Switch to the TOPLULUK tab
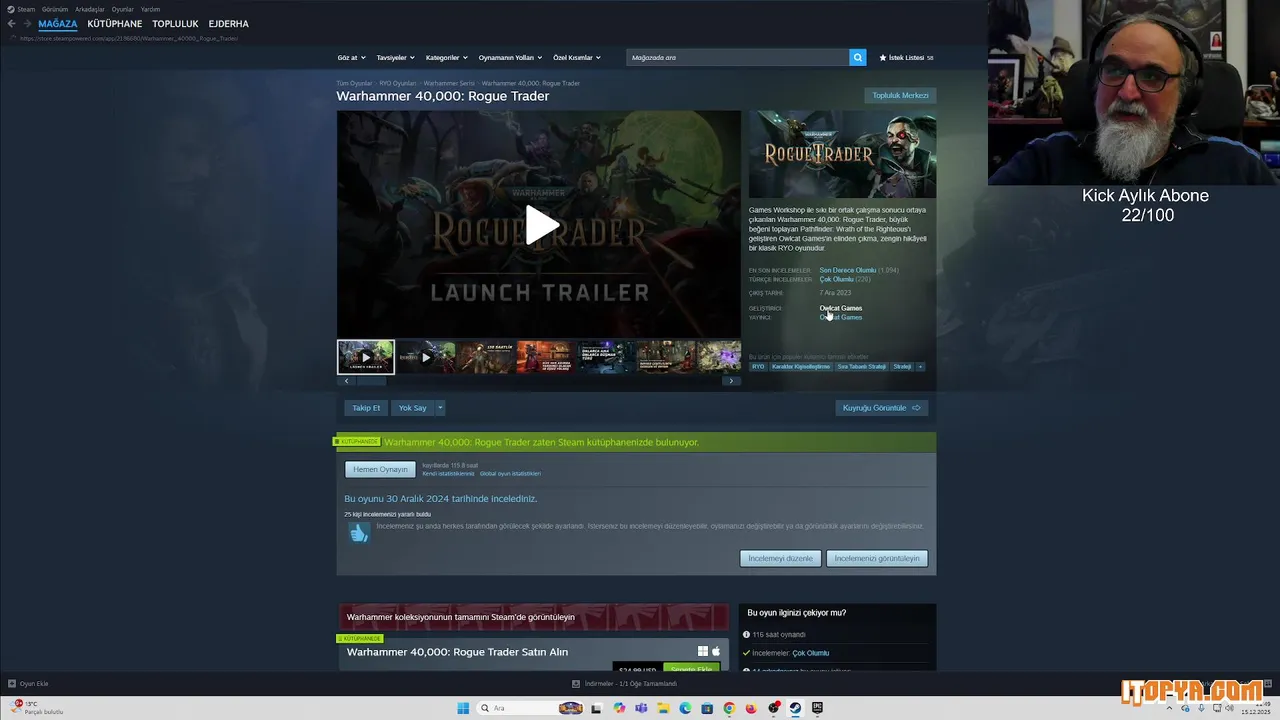The image size is (1280, 720). [175, 24]
